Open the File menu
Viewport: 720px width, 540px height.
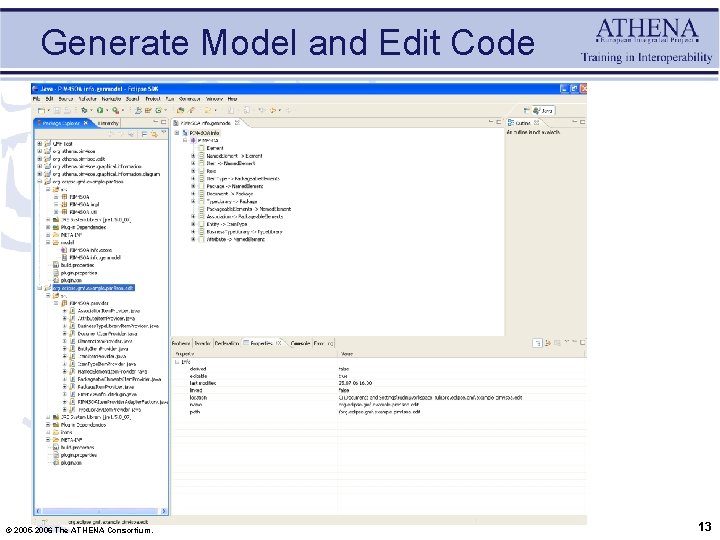click(36, 99)
